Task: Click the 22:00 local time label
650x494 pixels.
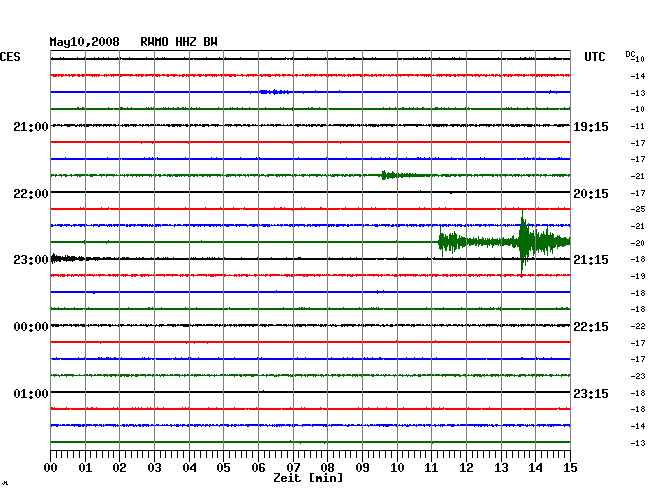Action: [31, 194]
